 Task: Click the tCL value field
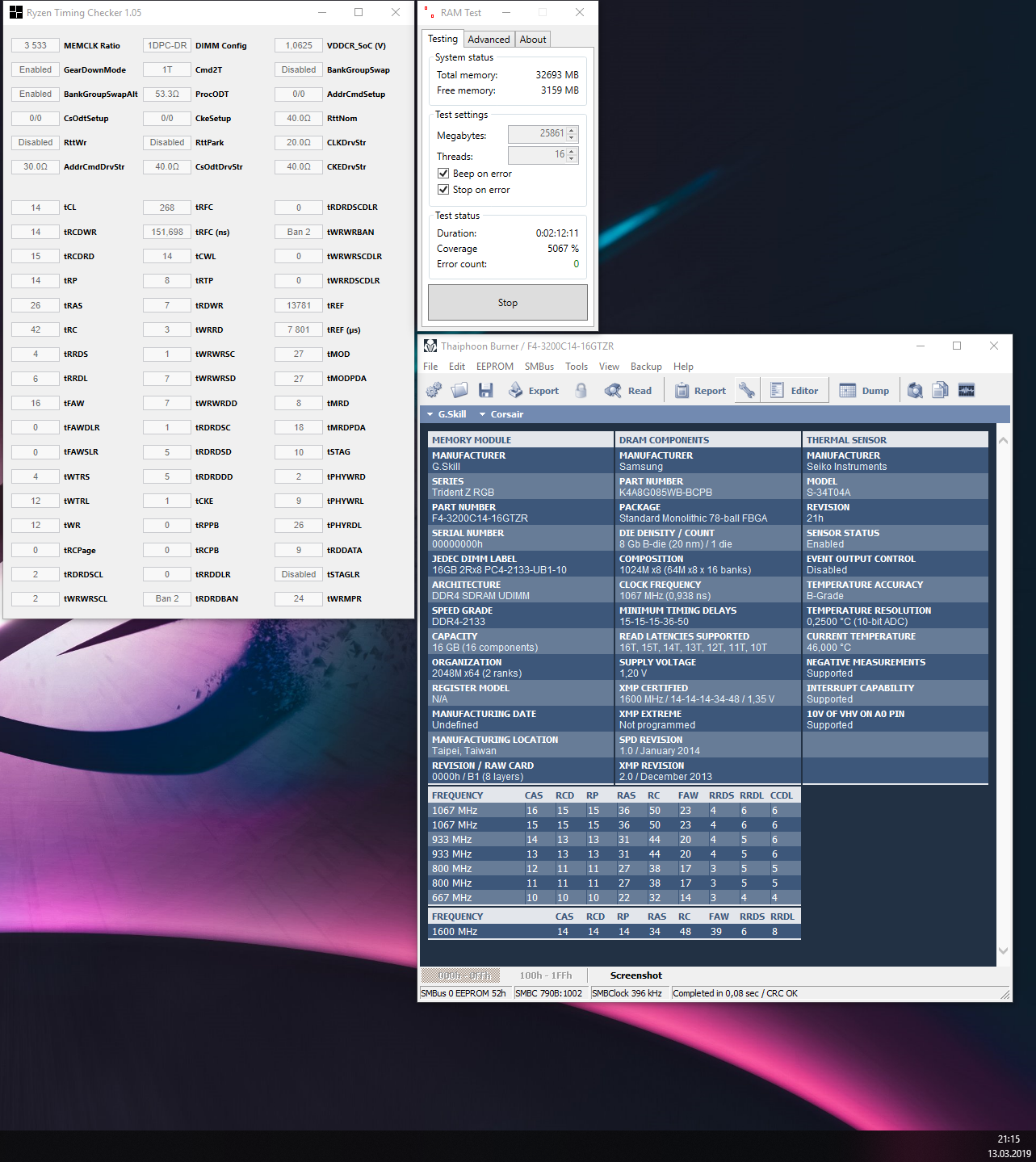(36, 208)
